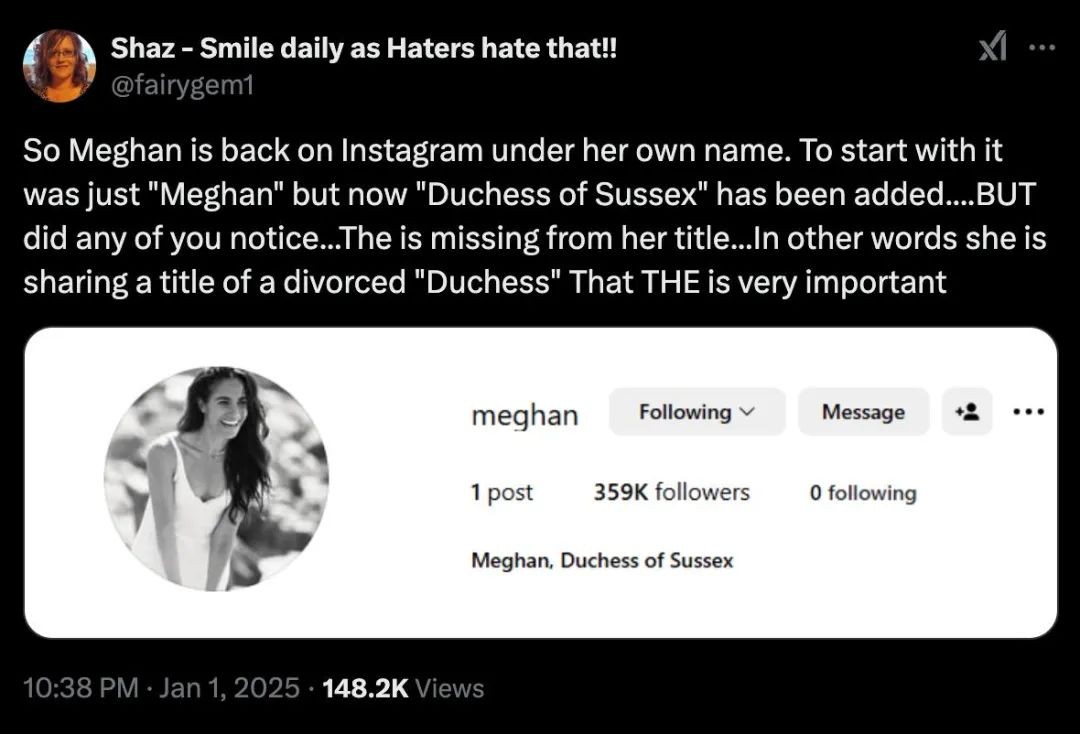Click the Message button
Image resolution: width=1080 pixels, height=734 pixels.
(x=863, y=412)
